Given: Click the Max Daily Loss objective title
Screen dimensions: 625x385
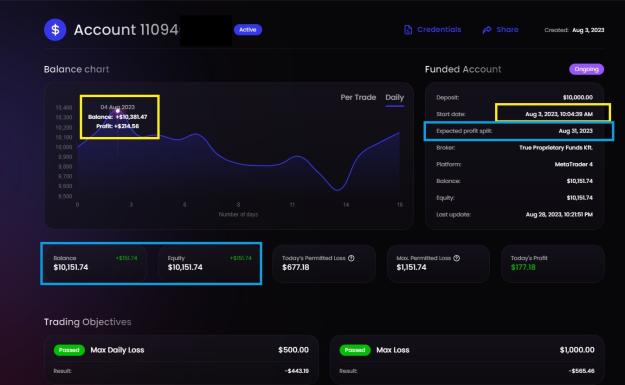Looking at the screenshot, I should 117,350.
